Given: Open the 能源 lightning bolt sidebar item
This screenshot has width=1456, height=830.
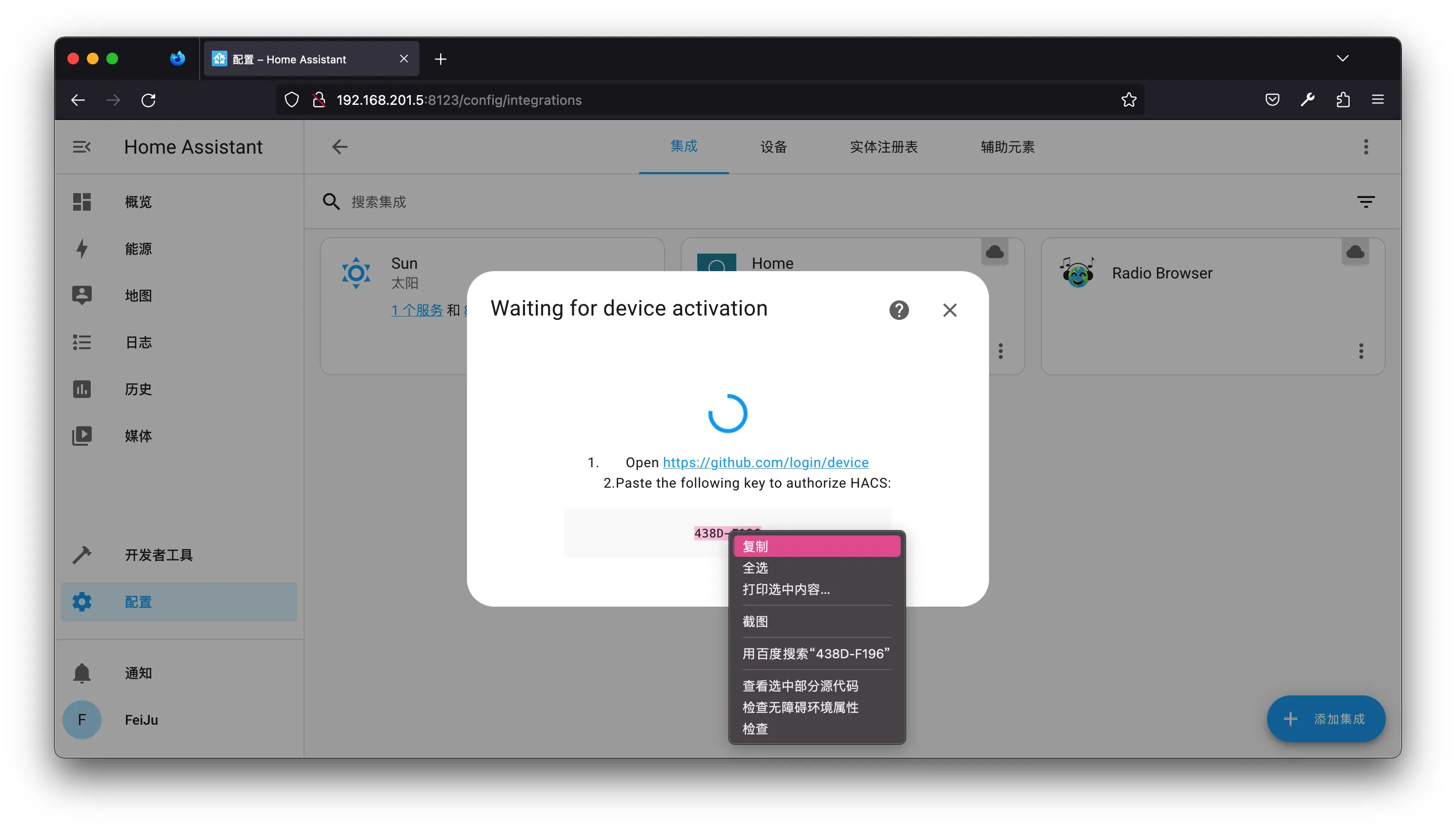Looking at the screenshot, I should point(81,249).
